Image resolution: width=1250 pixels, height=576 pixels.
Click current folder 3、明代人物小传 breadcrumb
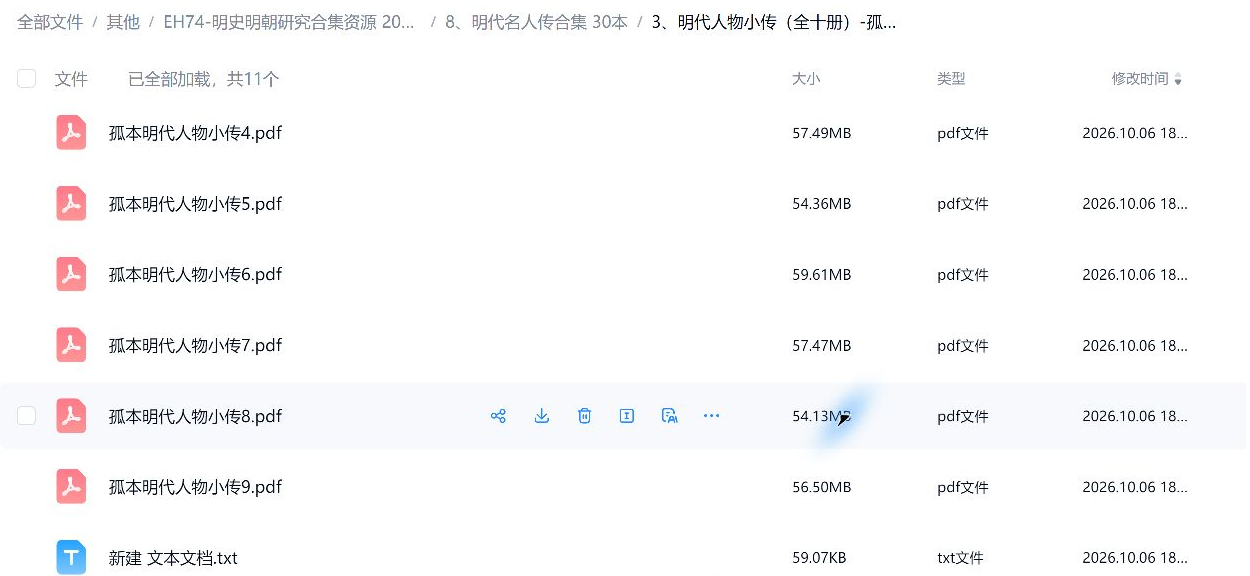pos(773,22)
